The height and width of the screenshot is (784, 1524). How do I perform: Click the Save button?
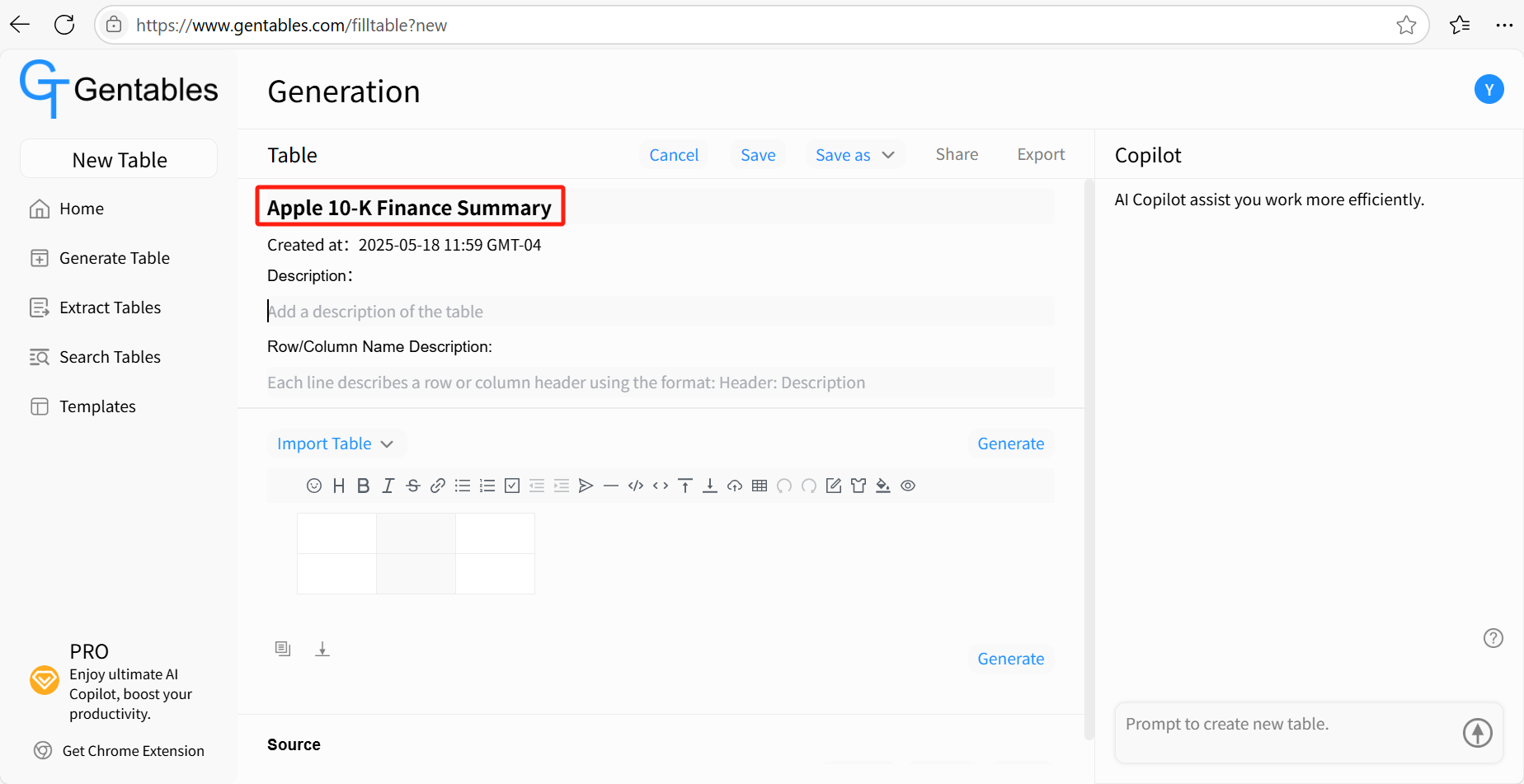click(x=758, y=155)
